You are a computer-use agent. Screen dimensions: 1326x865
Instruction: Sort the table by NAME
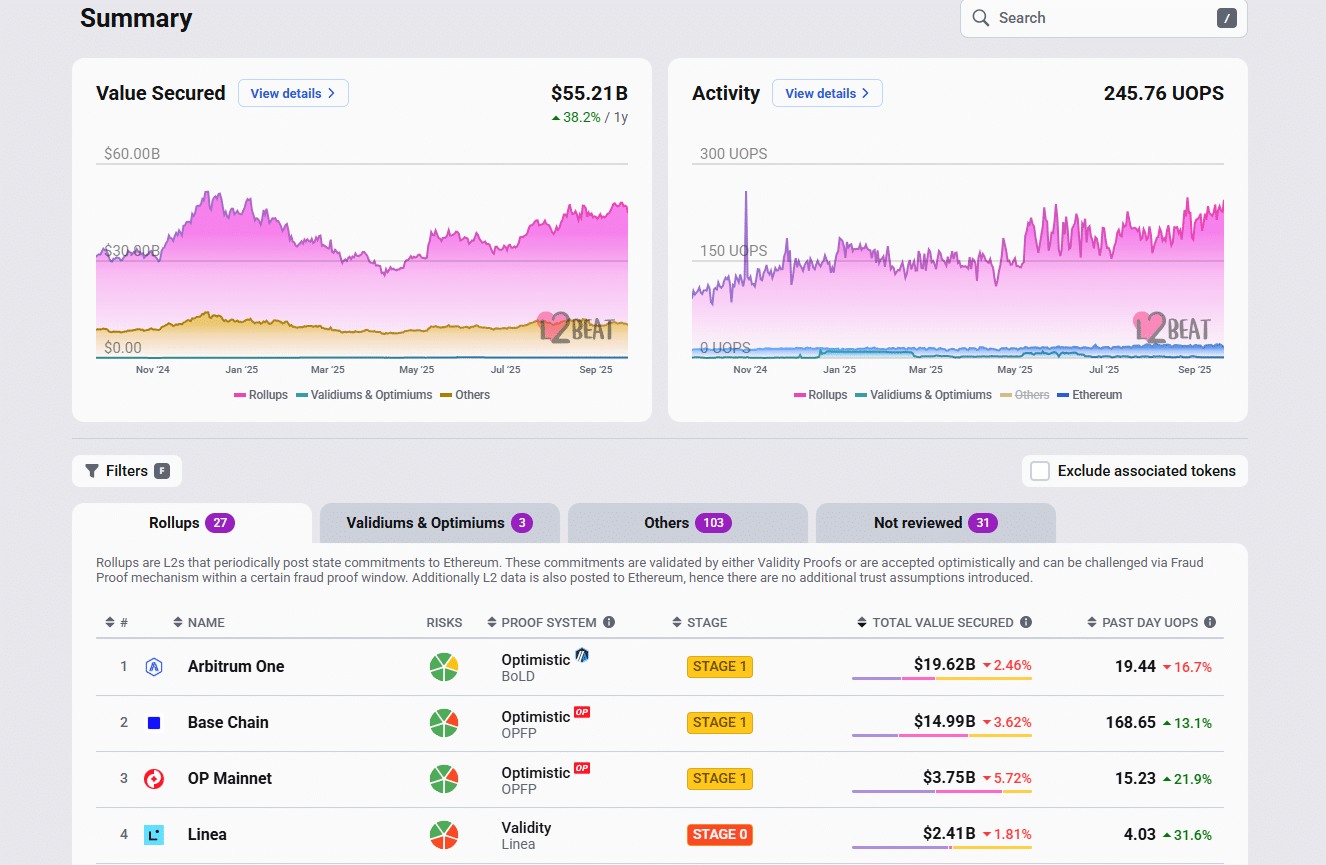pos(199,622)
